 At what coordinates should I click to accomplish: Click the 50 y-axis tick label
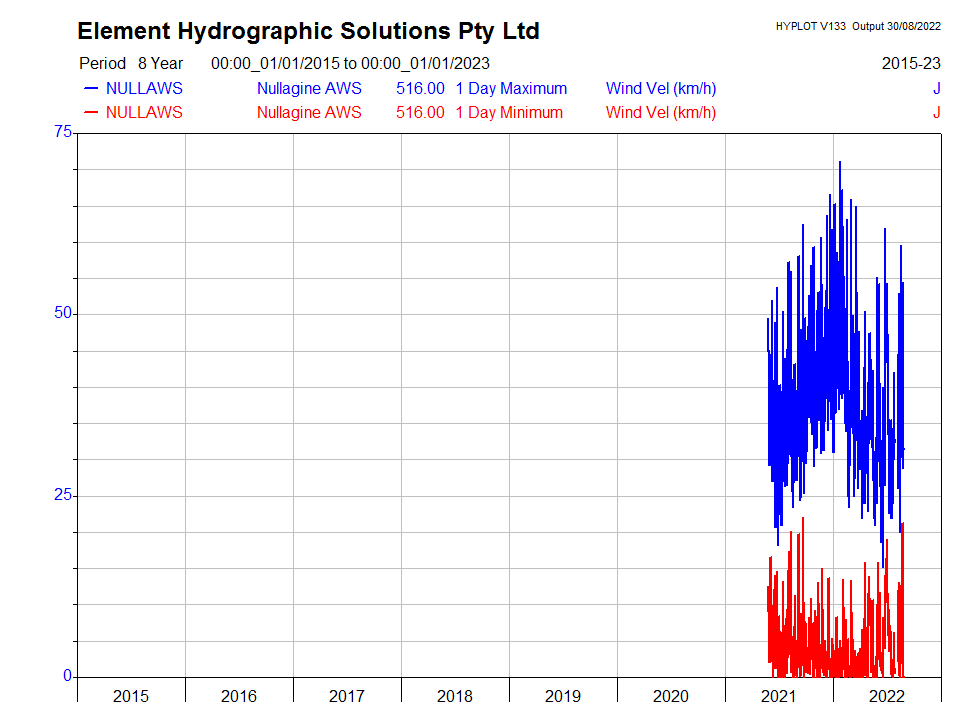pos(63,313)
